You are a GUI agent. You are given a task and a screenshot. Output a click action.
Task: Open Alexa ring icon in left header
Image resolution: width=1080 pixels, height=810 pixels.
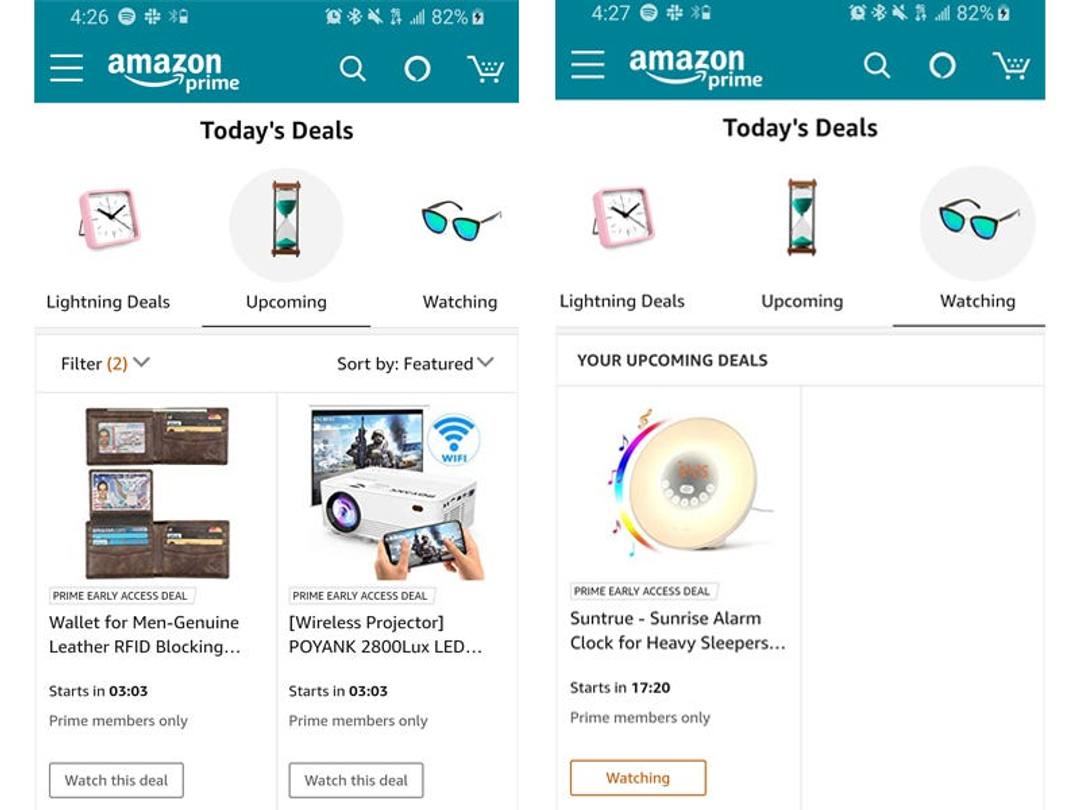coord(417,68)
